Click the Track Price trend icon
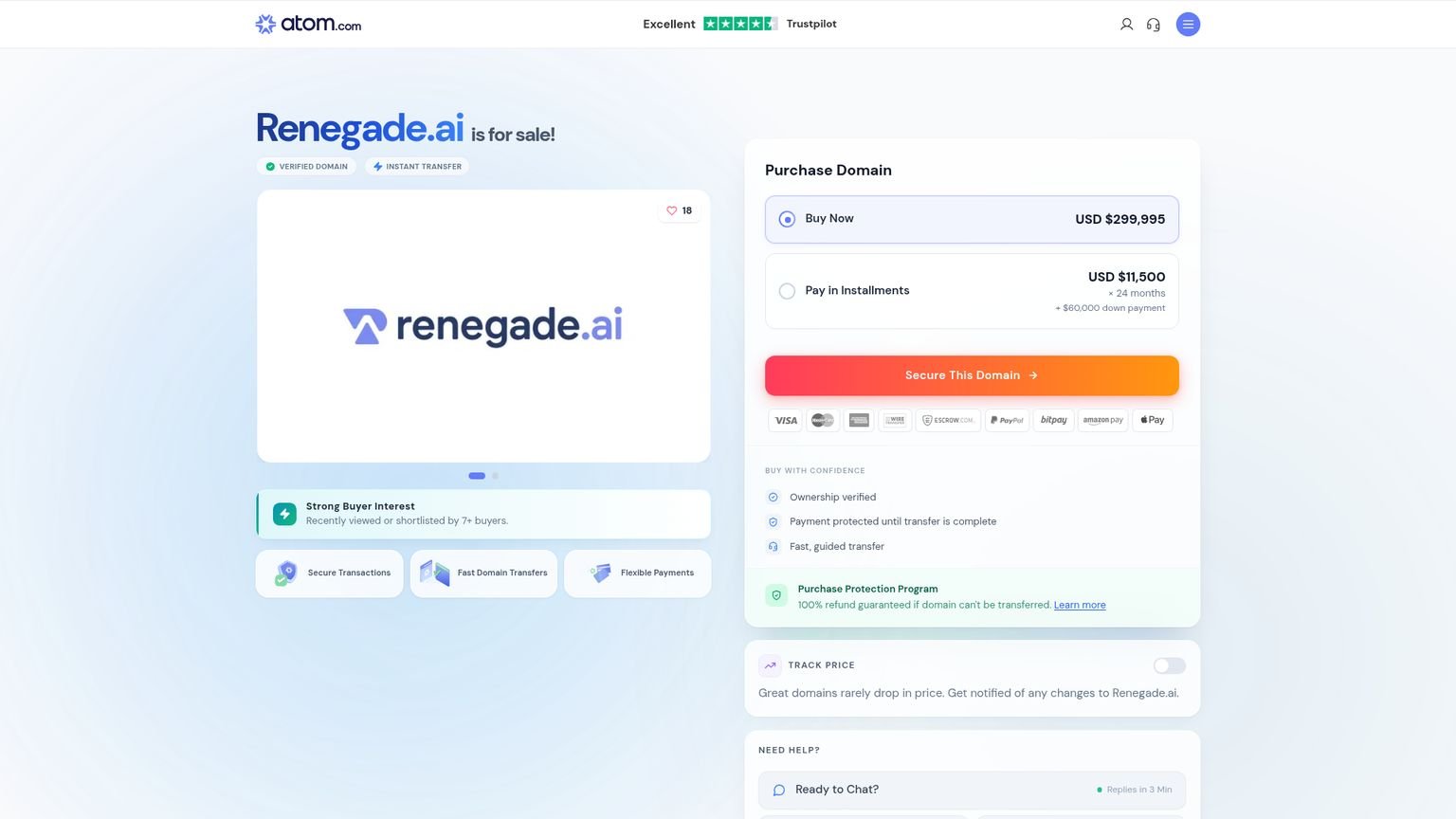Screen dimensions: 1456x819 click(x=771, y=665)
